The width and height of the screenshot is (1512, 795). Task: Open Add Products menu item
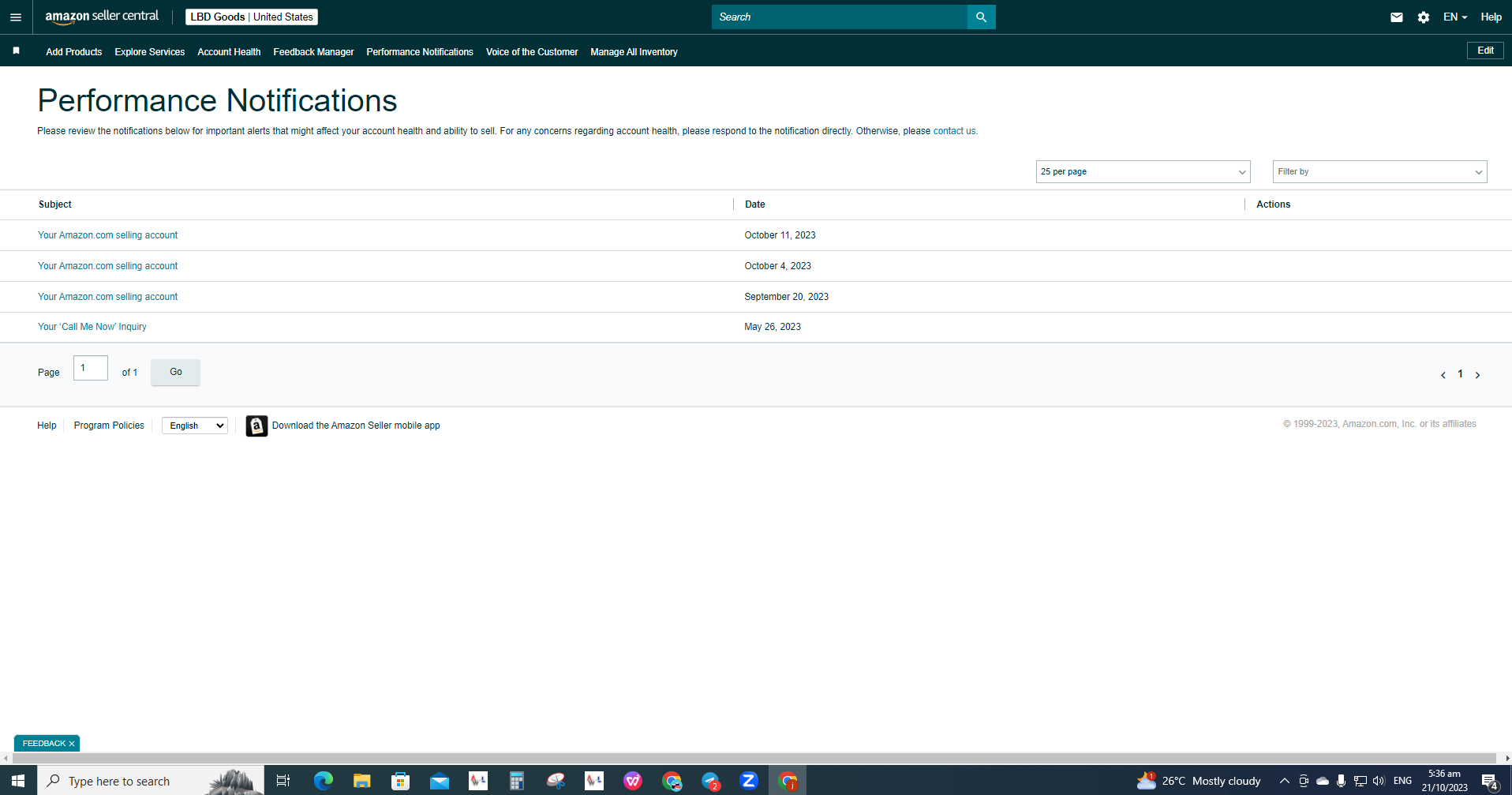pos(74,52)
